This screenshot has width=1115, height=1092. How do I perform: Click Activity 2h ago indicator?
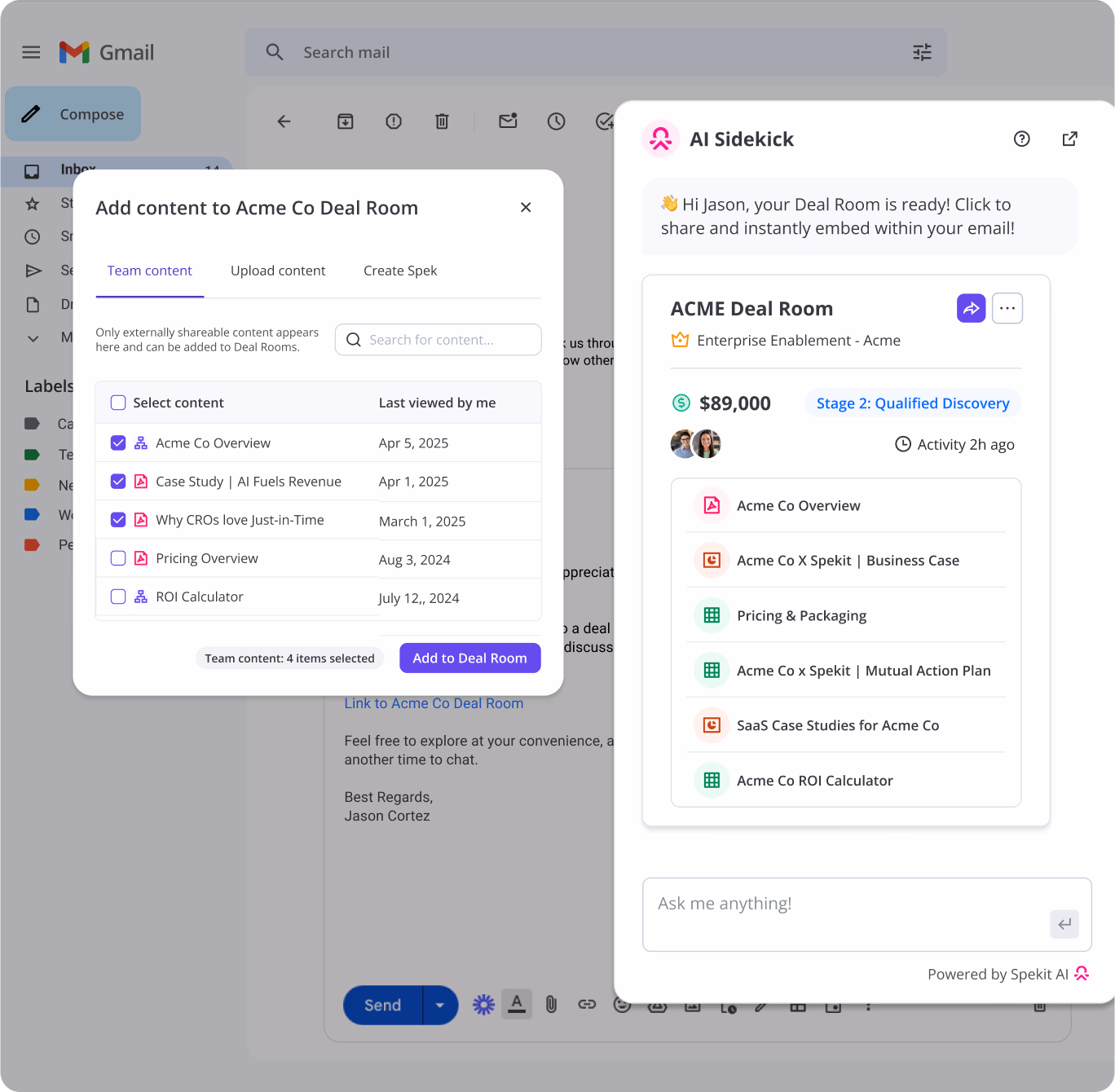tap(954, 444)
